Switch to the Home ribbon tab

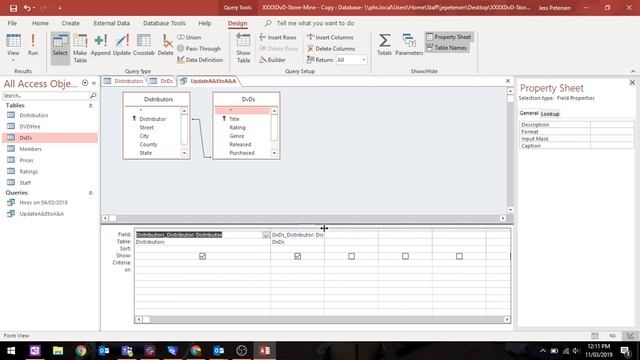coord(40,23)
